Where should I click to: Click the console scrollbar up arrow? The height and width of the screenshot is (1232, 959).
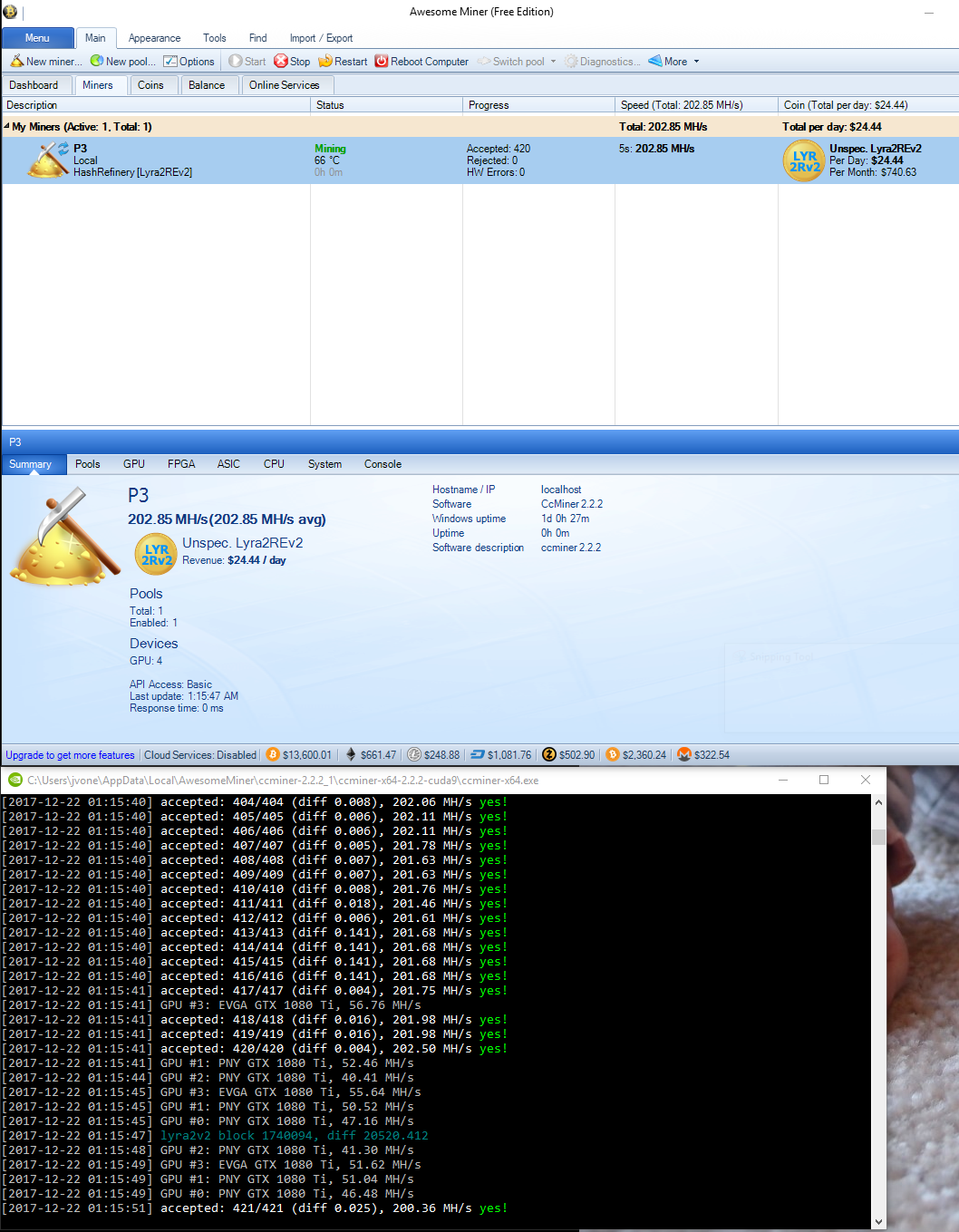pyautogui.click(x=878, y=802)
